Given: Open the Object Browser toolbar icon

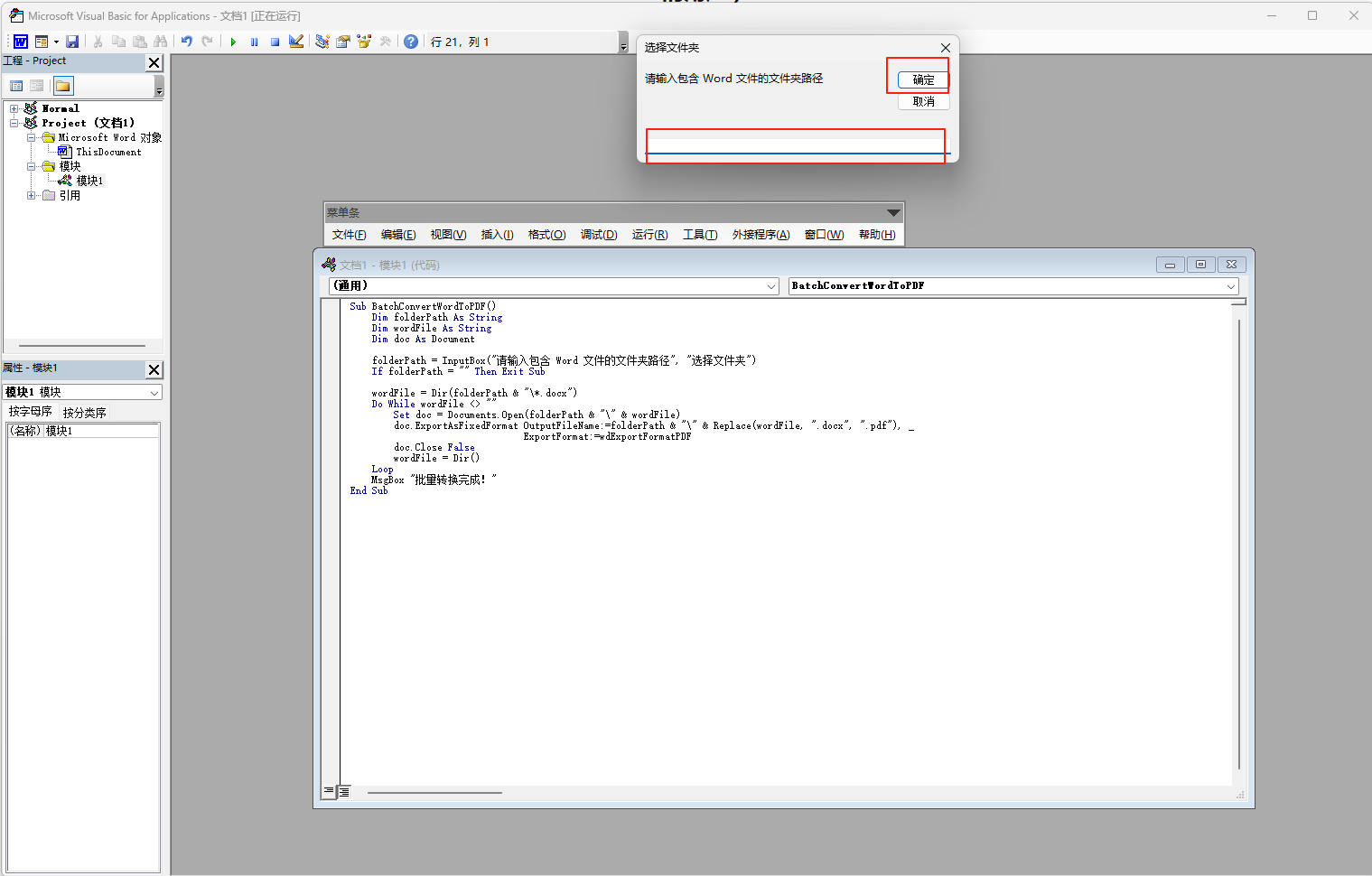Looking at the screenshot, I should point(364,42).
